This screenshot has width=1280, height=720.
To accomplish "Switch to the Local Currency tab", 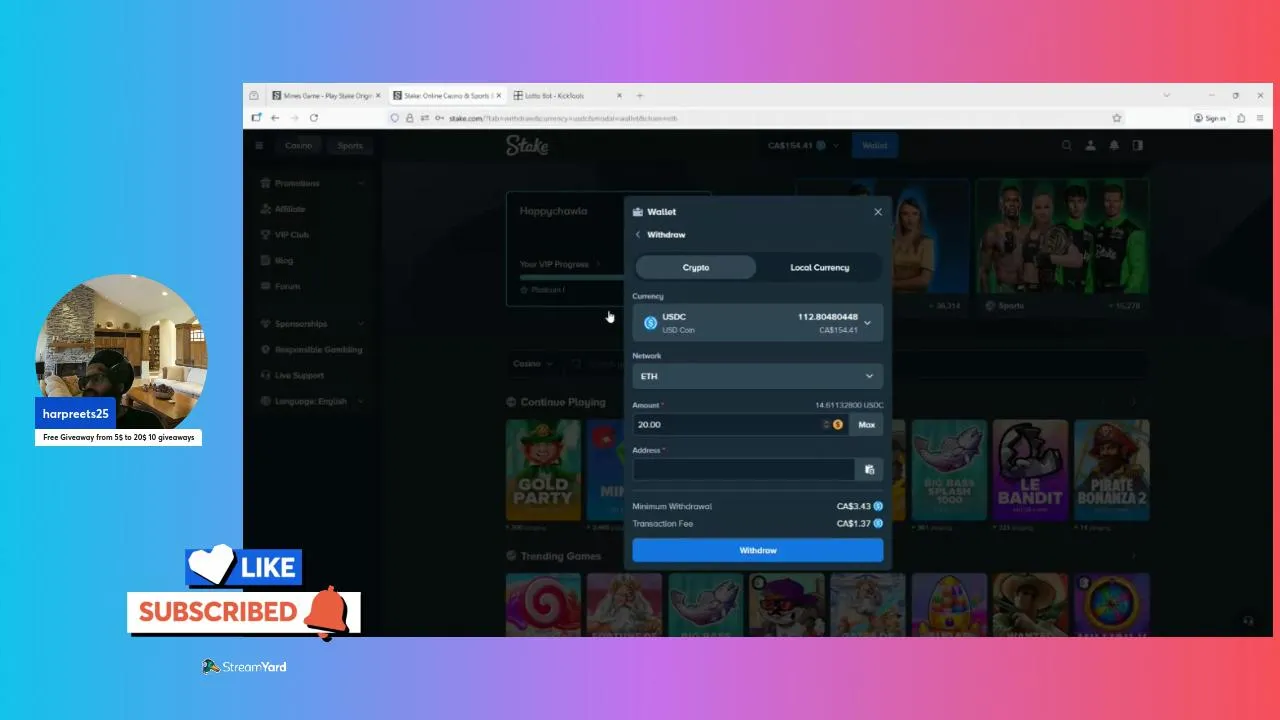I will (819, 267).
